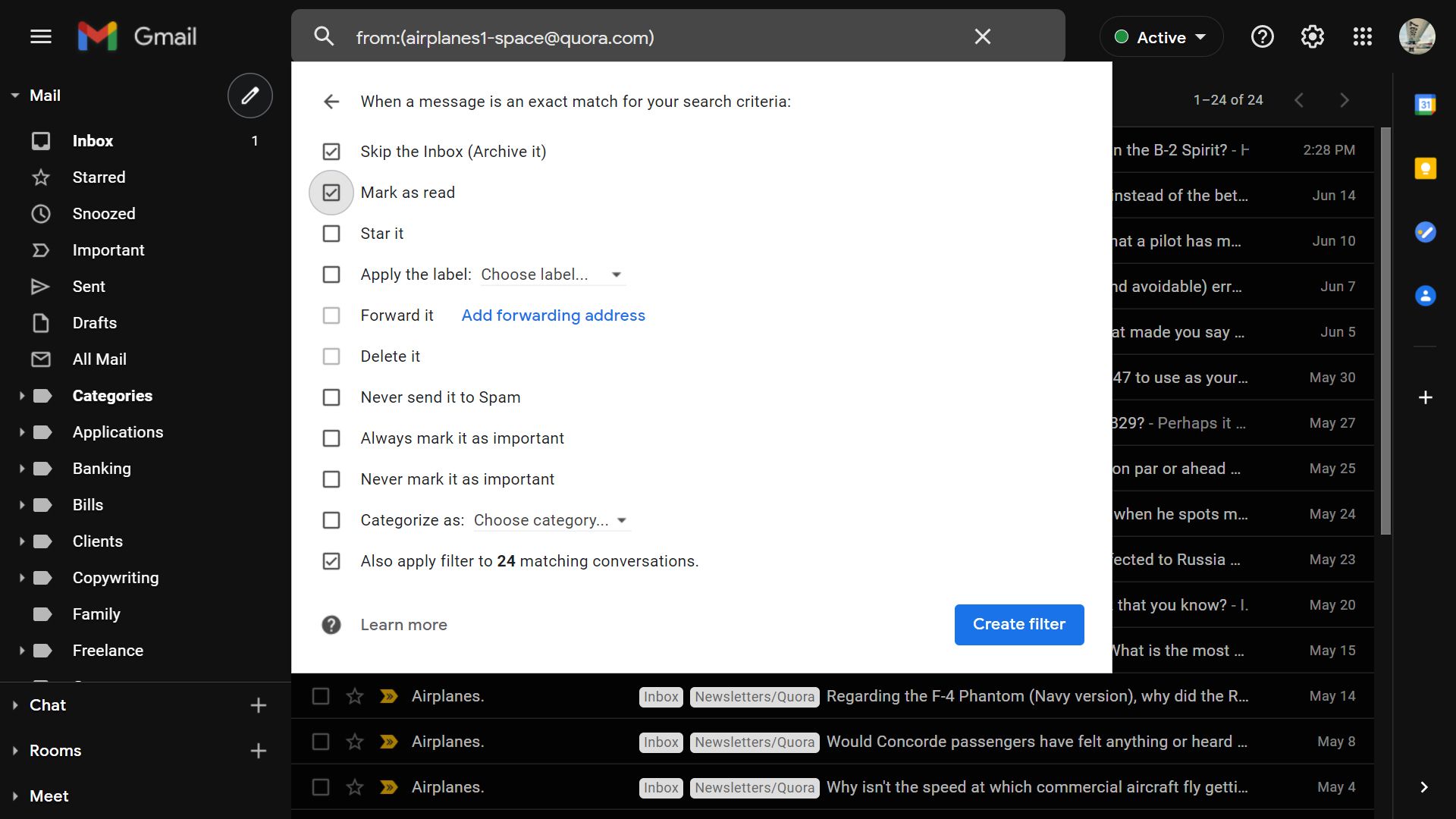Open the compose email pencil icon
1456x819 pixels.
tap(250, 96)
